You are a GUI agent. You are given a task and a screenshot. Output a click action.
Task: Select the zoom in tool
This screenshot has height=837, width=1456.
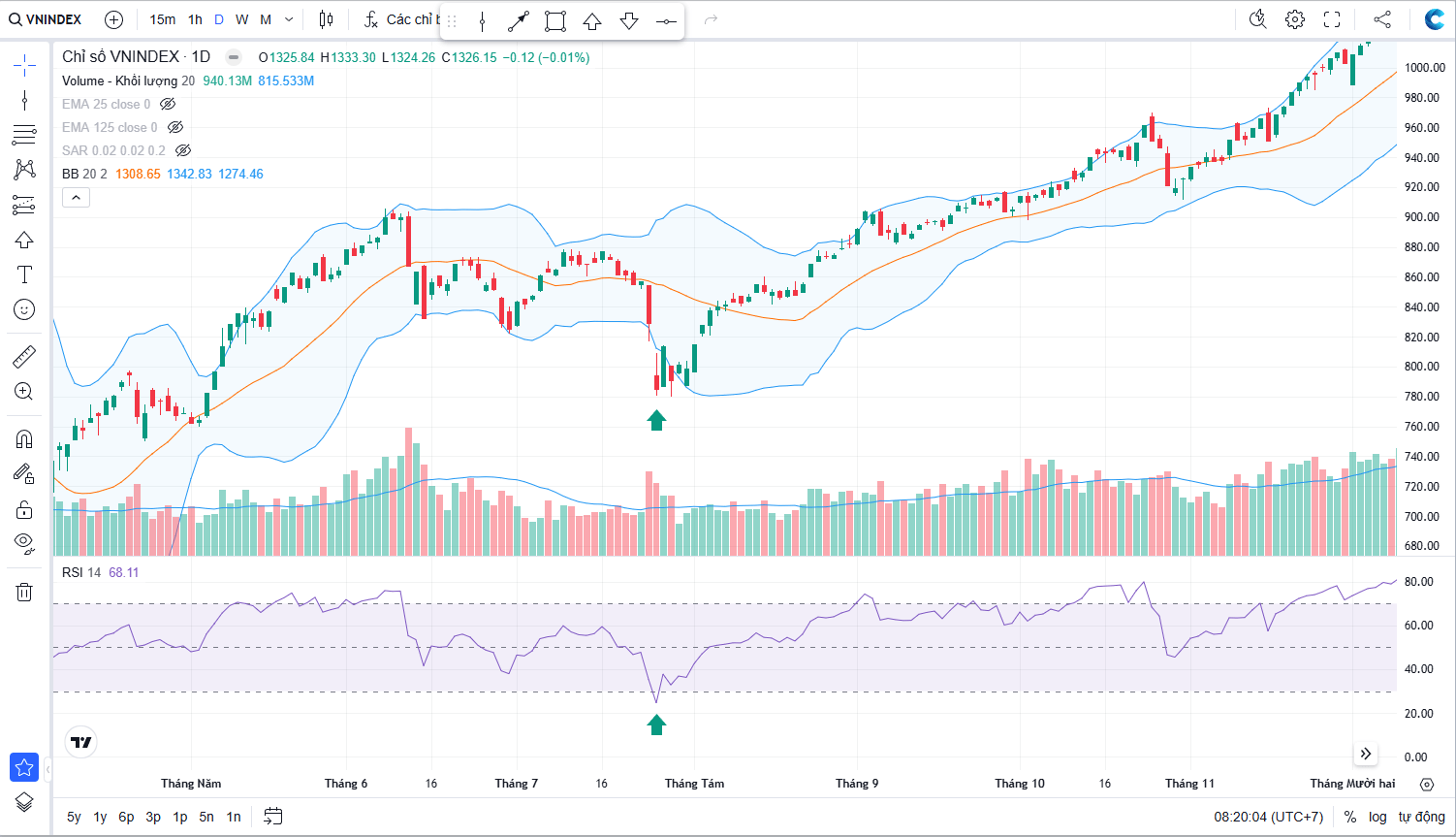pyautogui.click(x=24, y=392)
